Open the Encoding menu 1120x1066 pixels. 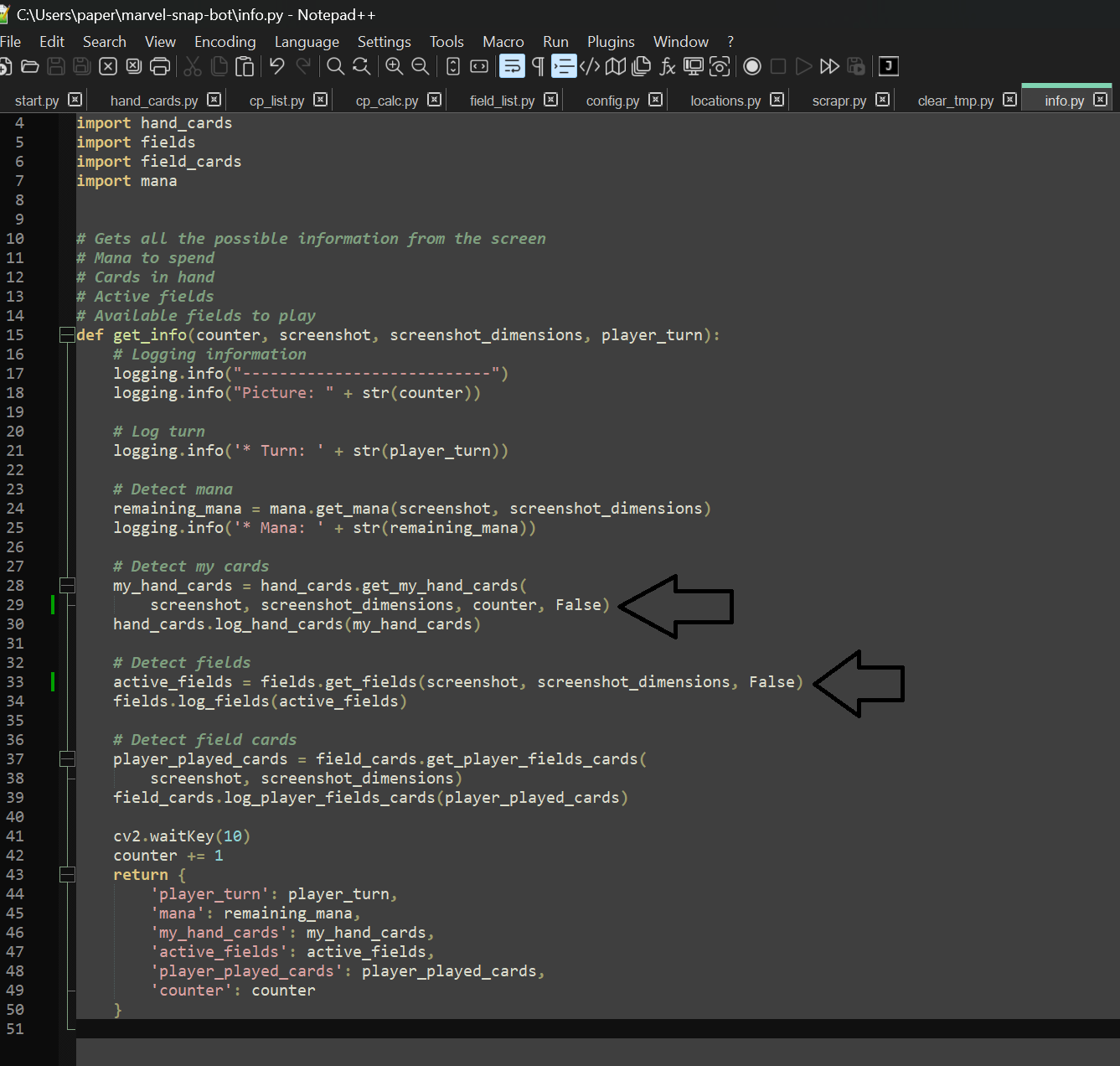pos(225,42)
